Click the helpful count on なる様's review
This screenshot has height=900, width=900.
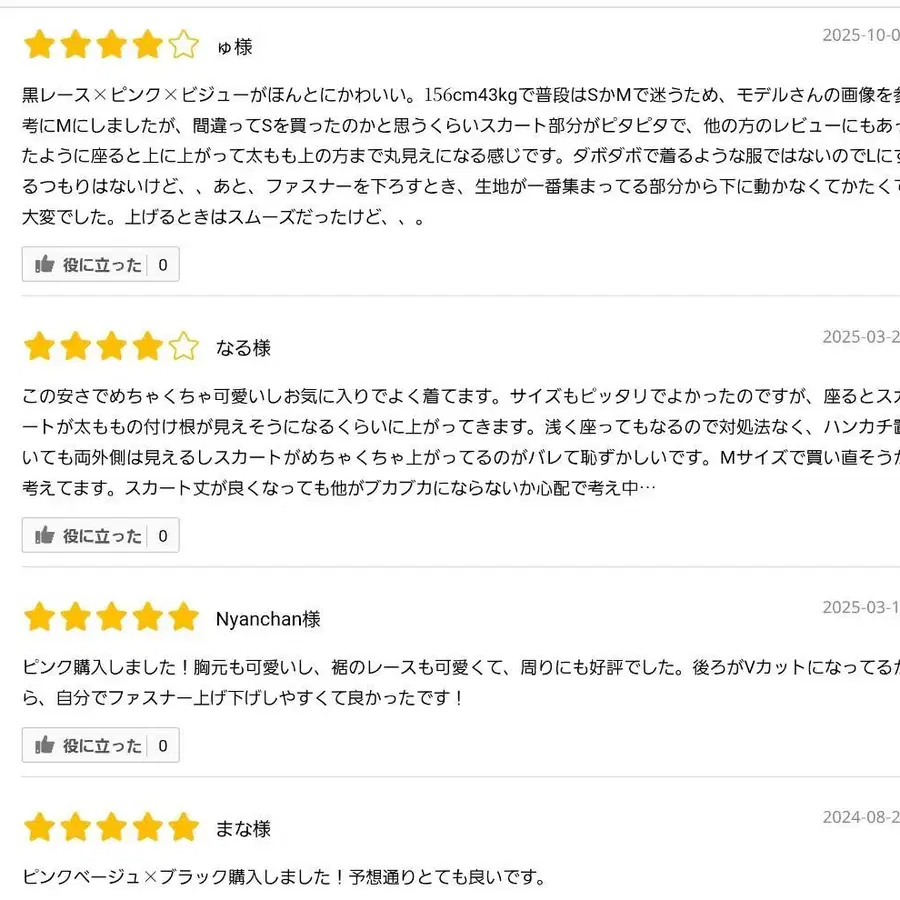pyautogui.click(x=165, y=535)
